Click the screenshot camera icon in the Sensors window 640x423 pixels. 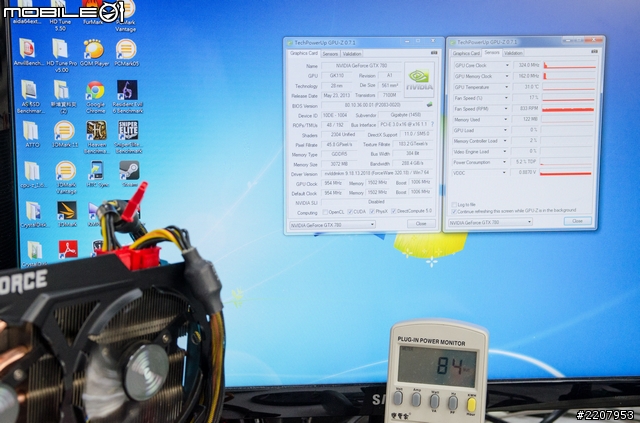[594, 51]
